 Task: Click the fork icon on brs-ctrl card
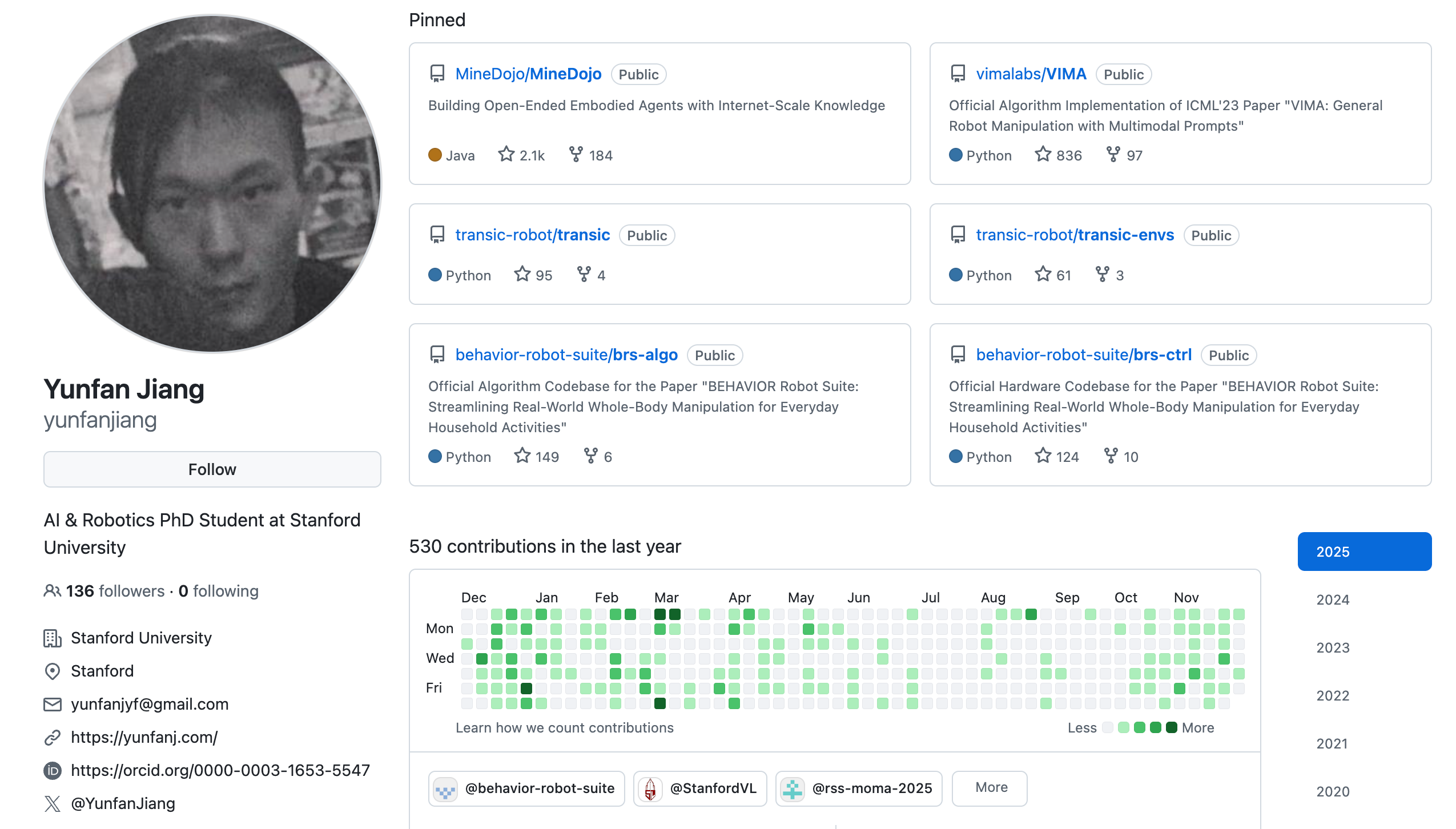point(1111,456)
